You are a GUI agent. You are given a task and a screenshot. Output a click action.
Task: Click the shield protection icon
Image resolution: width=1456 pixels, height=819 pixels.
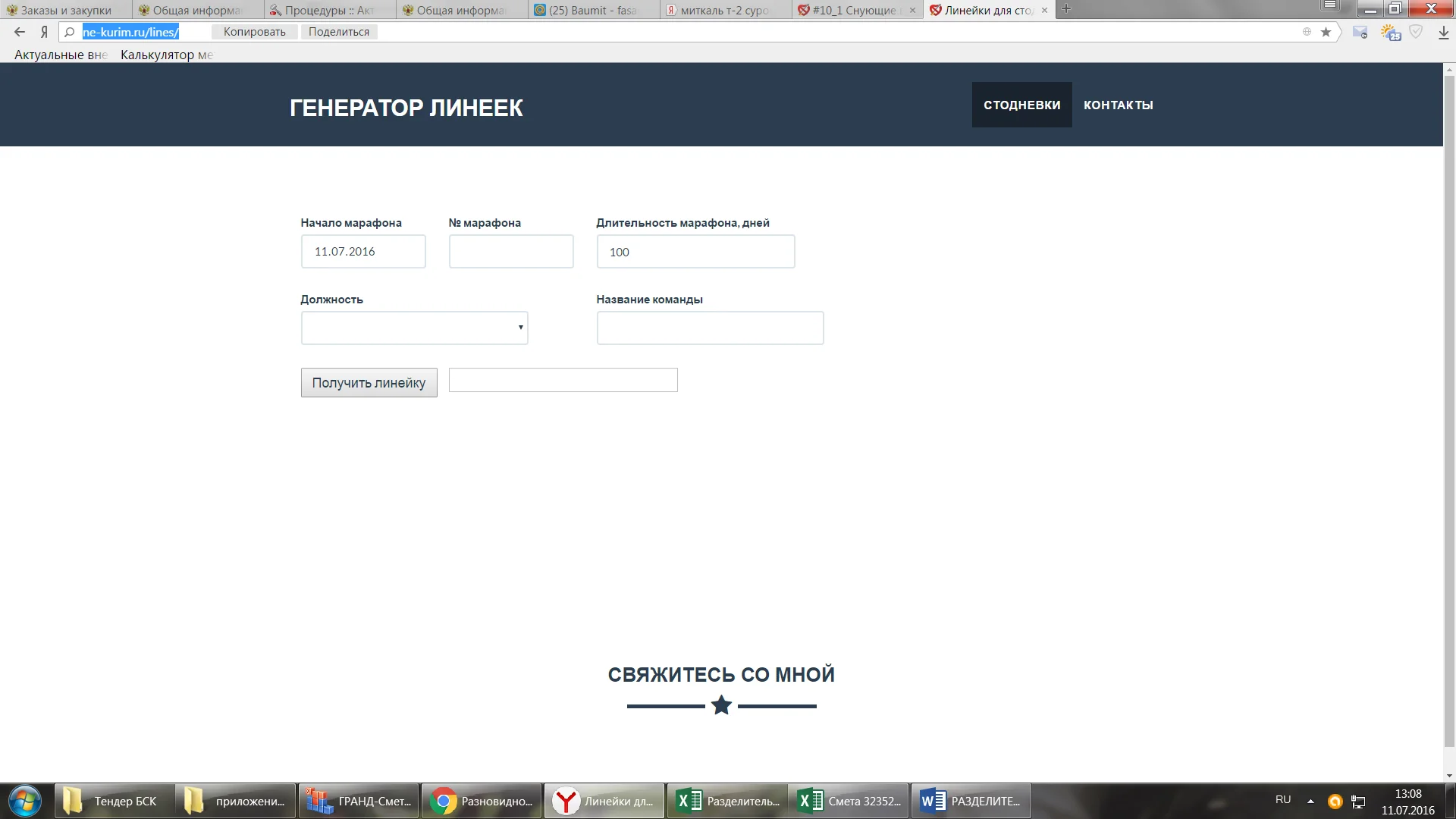click(1416, 32)
